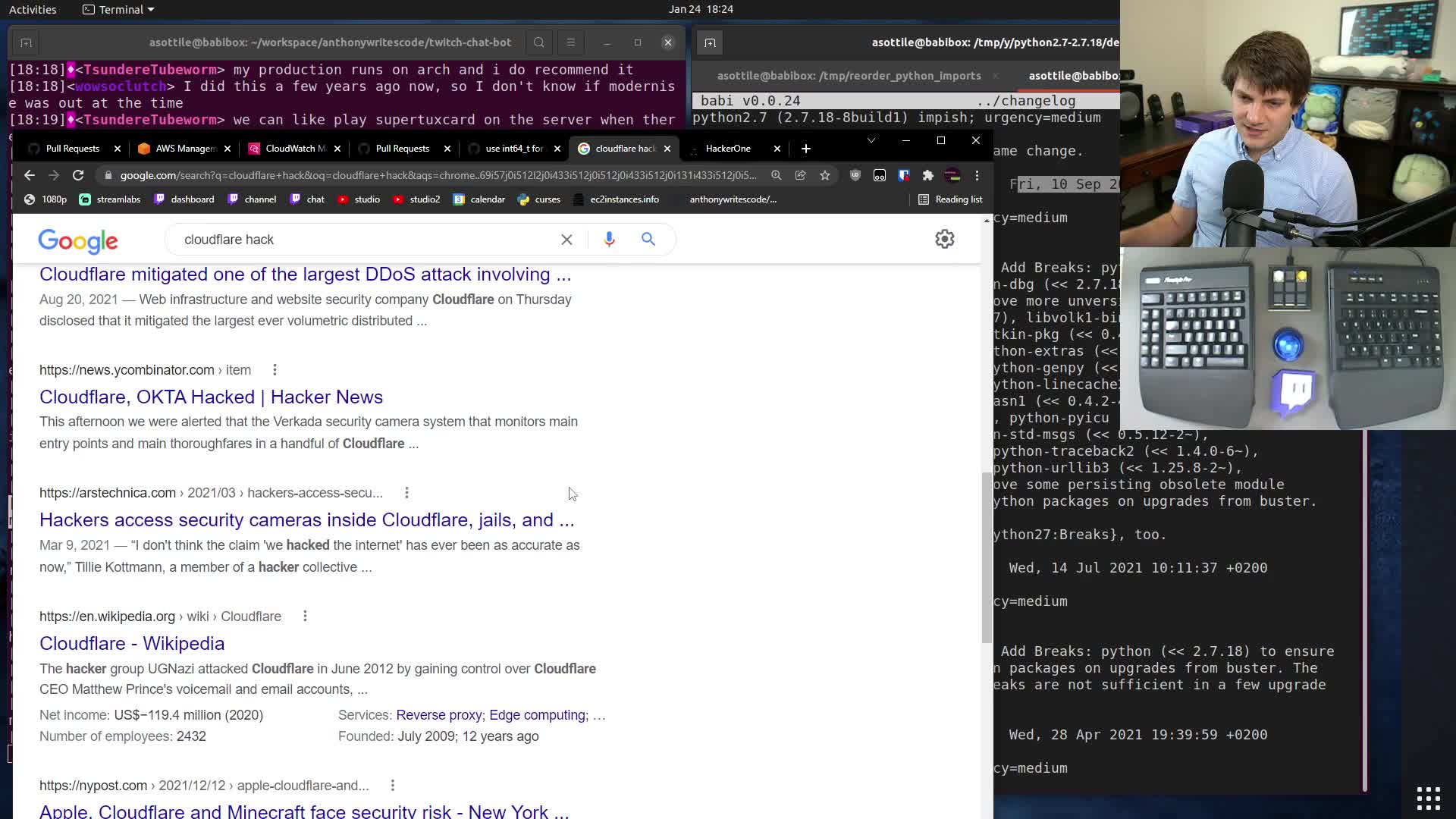Open 'Cloudflare, OKTA Hacked | Hacker News' result
This screenshot has height=819, width=1456.
(211, 397)
